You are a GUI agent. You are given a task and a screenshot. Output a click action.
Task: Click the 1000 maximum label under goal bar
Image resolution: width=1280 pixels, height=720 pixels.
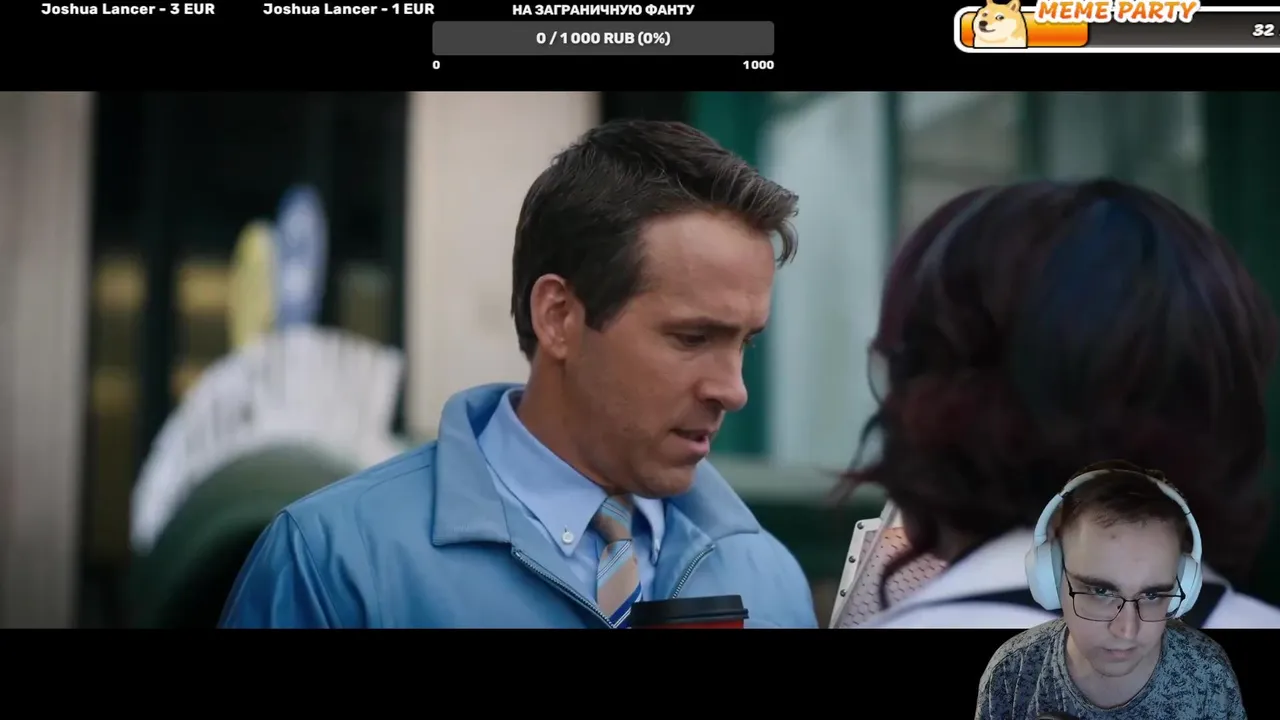coord(758,65)
